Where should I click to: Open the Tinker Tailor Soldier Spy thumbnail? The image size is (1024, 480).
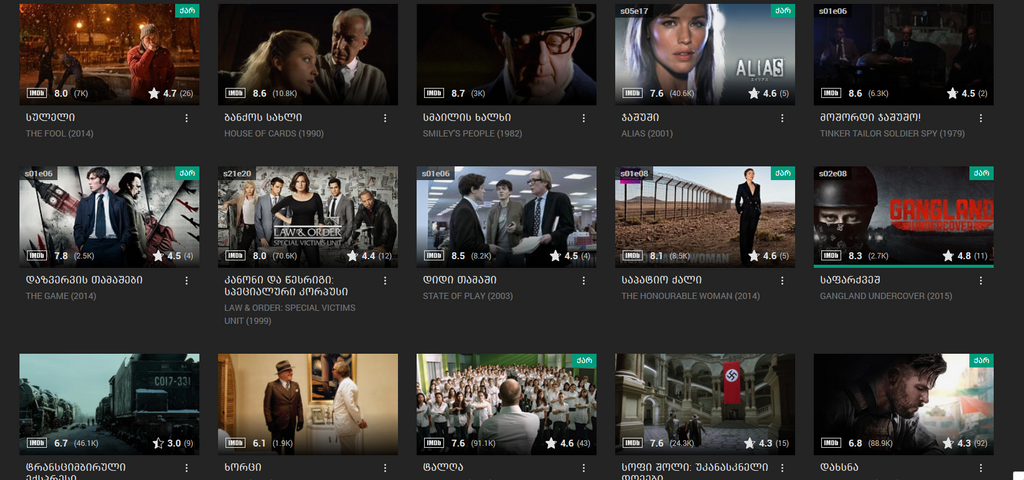pos(904,54)
